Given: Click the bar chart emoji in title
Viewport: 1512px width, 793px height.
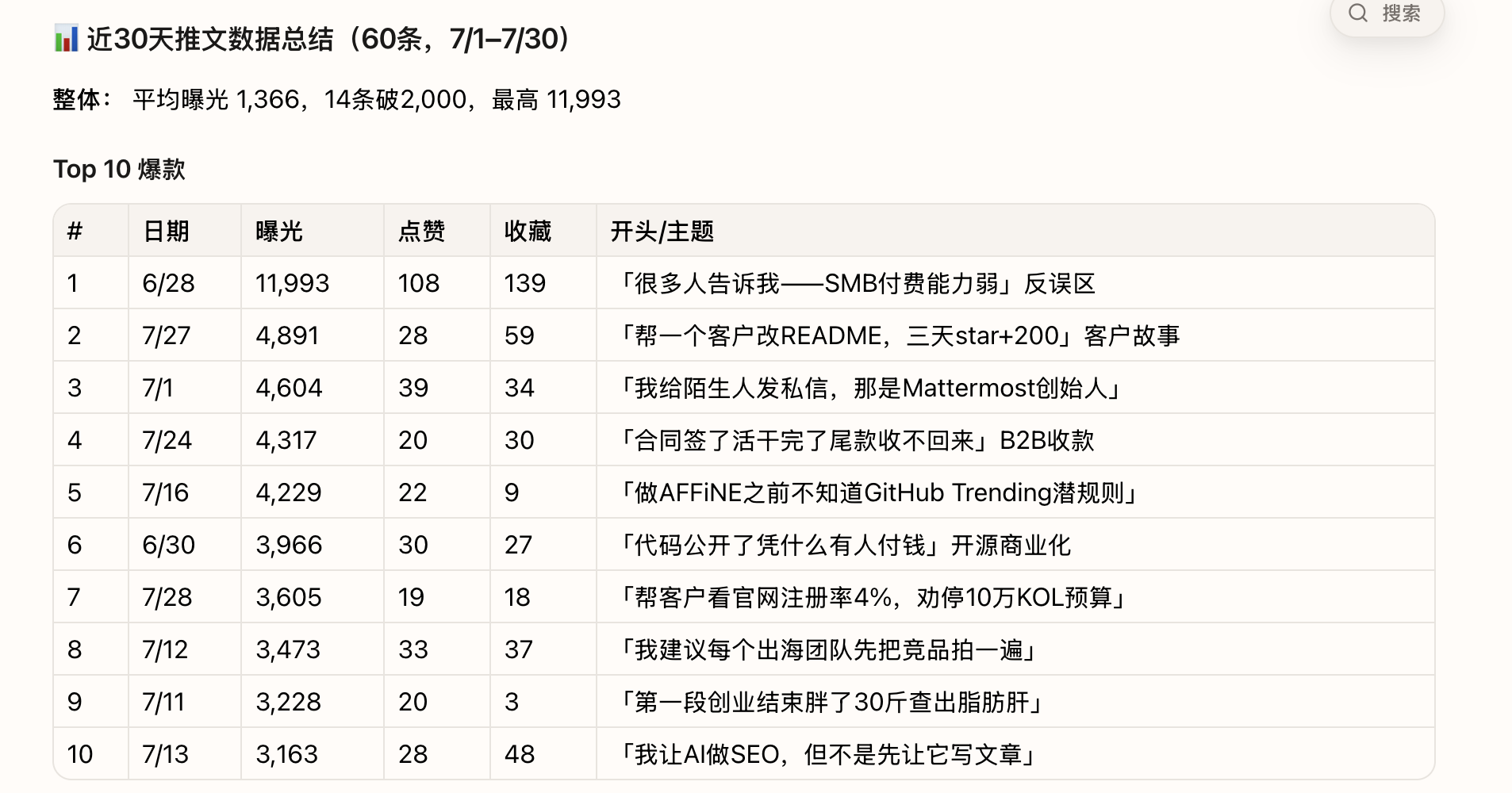Looking at the screenshot, I should pyautogui.click(x=66, y=38).
